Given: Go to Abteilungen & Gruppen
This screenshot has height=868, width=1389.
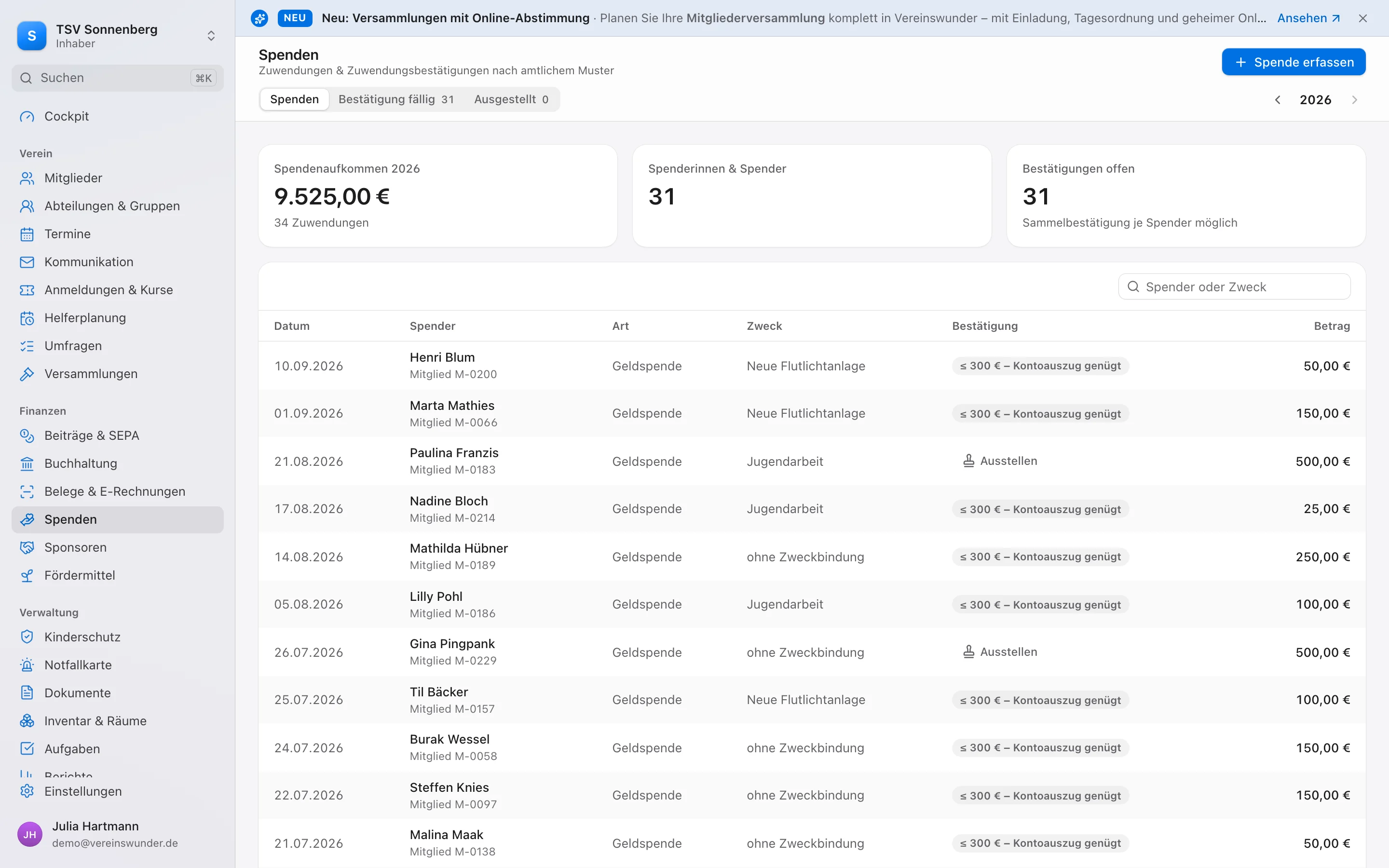Looking at the screenshot, I should click(117, 206).
